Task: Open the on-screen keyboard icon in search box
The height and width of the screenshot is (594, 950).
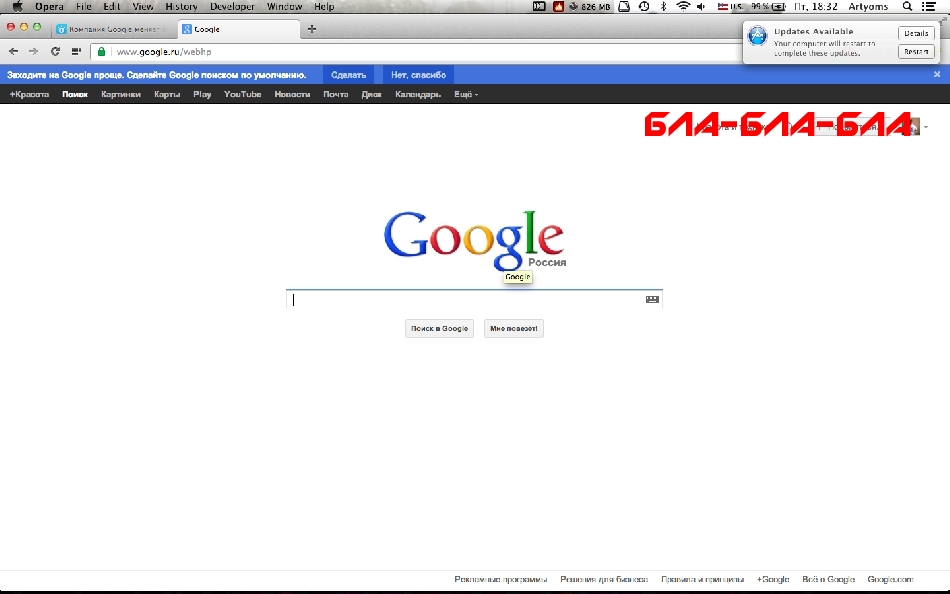Action: [x=652, y=299]
